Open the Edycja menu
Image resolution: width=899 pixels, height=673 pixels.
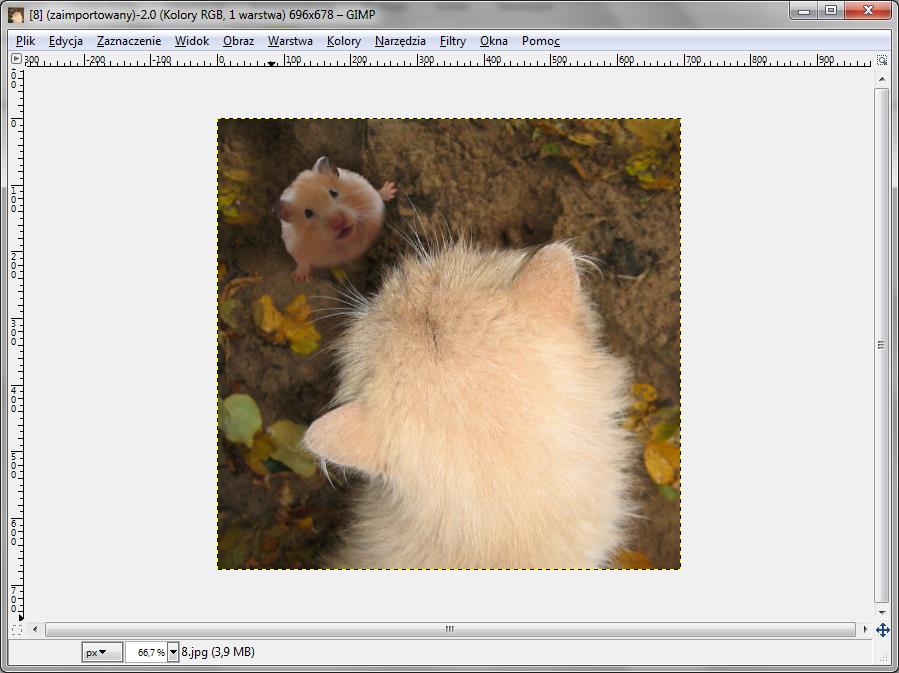click(x=65, y=41)
